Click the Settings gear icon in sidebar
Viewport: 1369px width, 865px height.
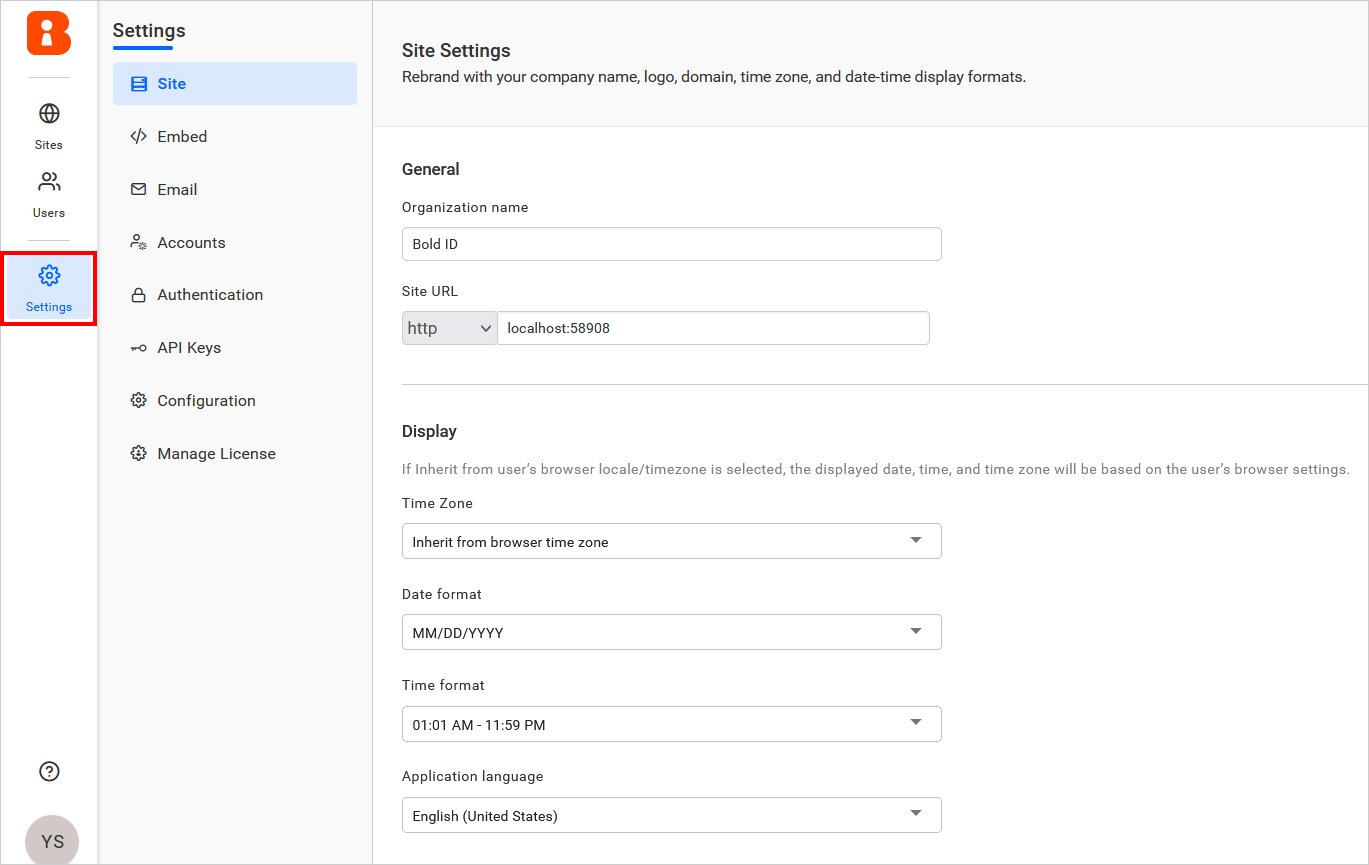(49, 276)
